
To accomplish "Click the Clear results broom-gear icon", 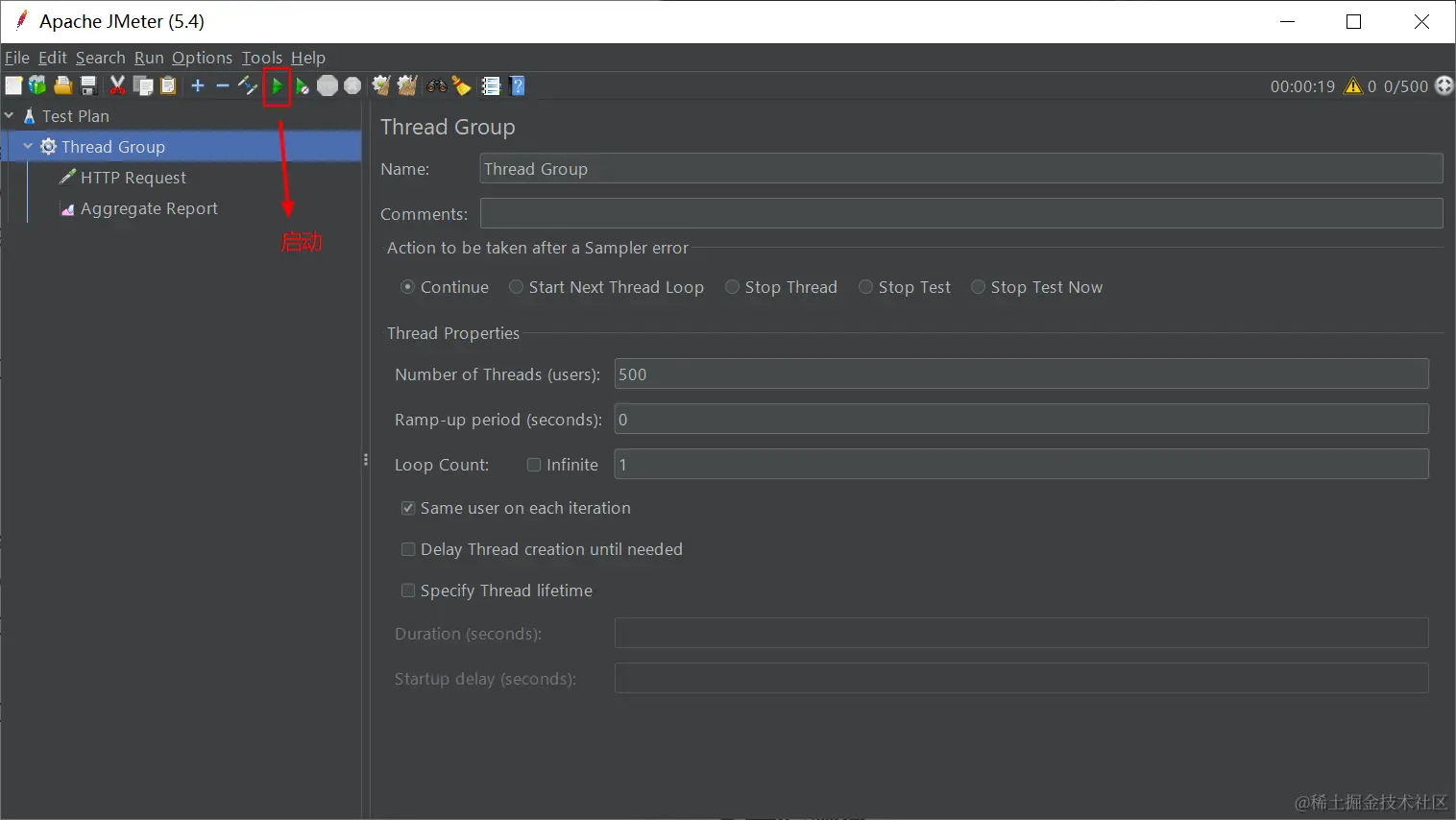I will click(x=381, y=86).
